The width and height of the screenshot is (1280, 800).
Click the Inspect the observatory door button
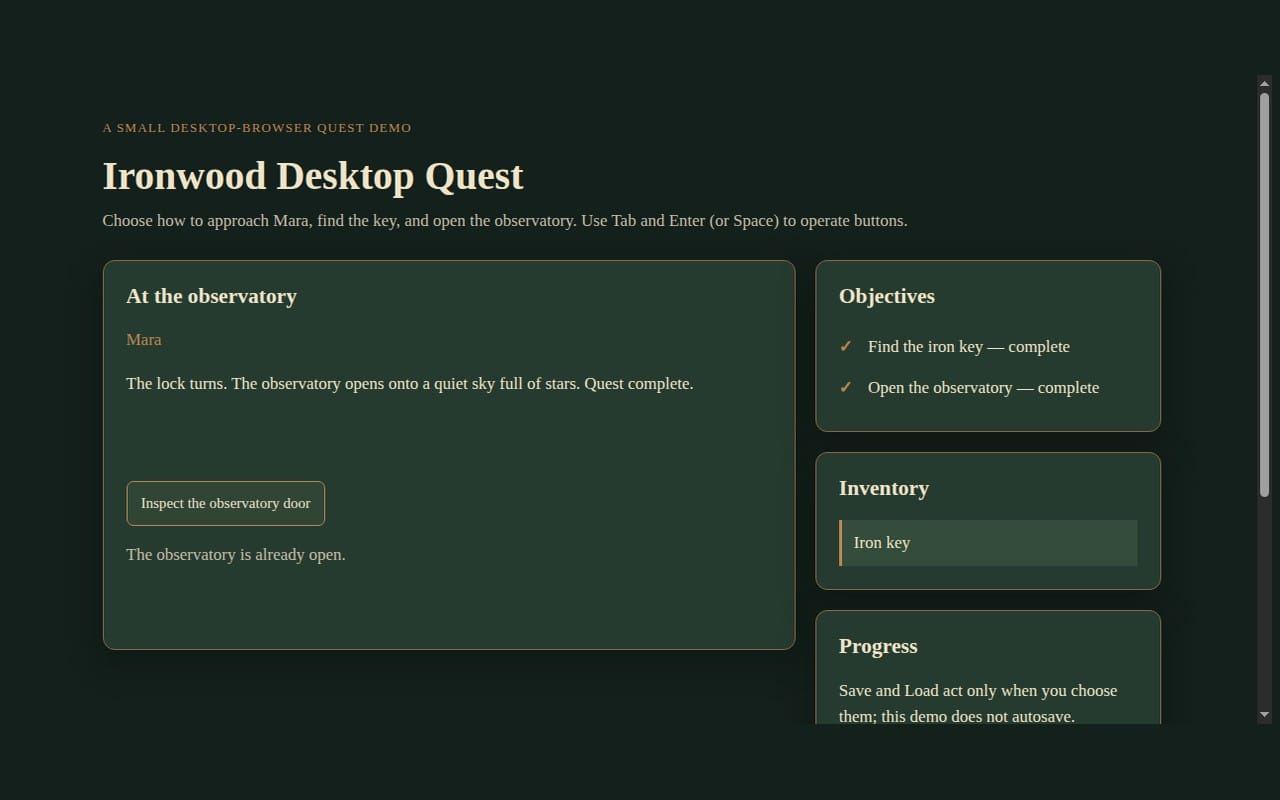tap(225, 503)
